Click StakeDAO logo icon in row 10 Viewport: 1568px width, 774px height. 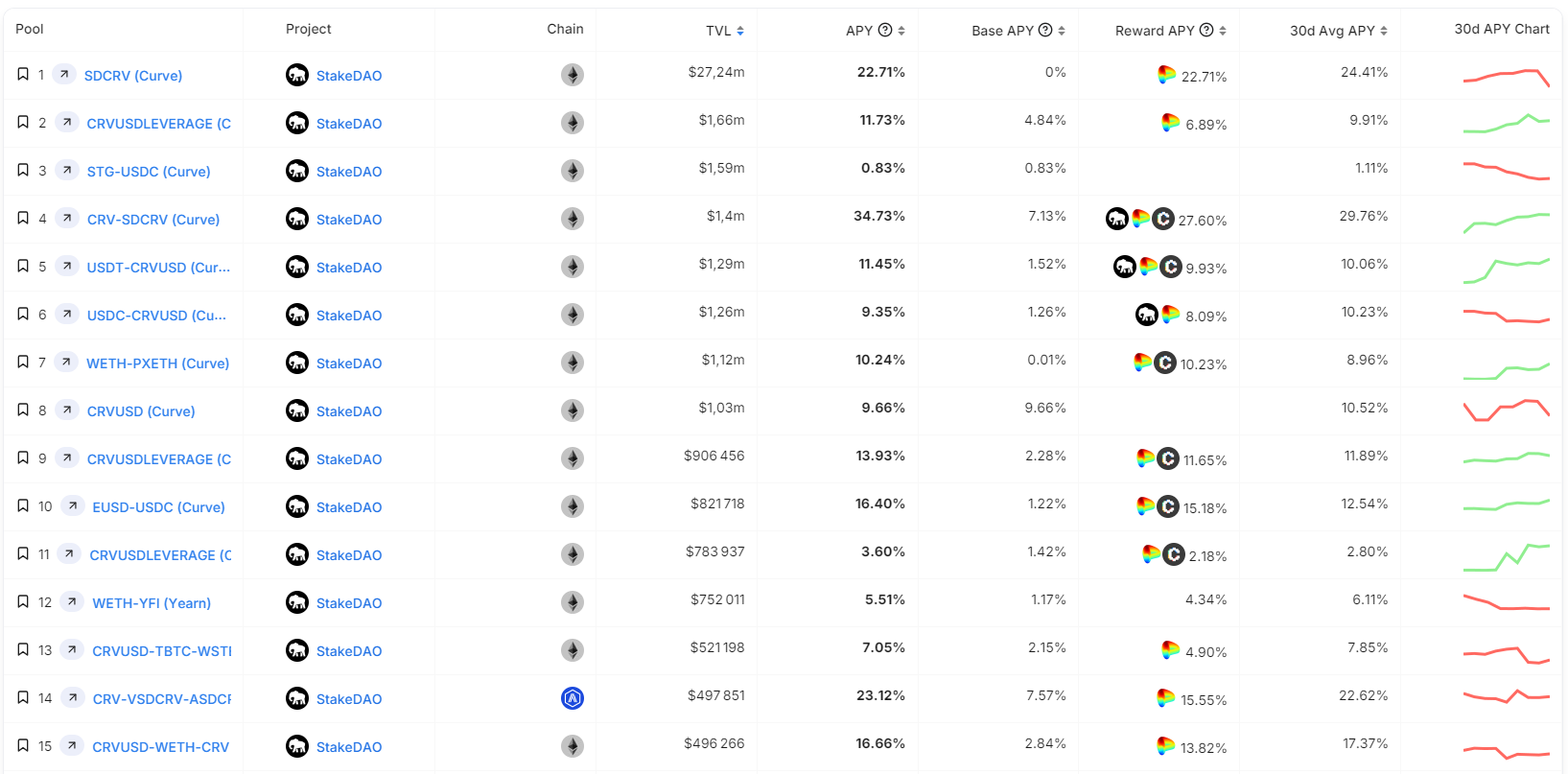coord(297,506)
